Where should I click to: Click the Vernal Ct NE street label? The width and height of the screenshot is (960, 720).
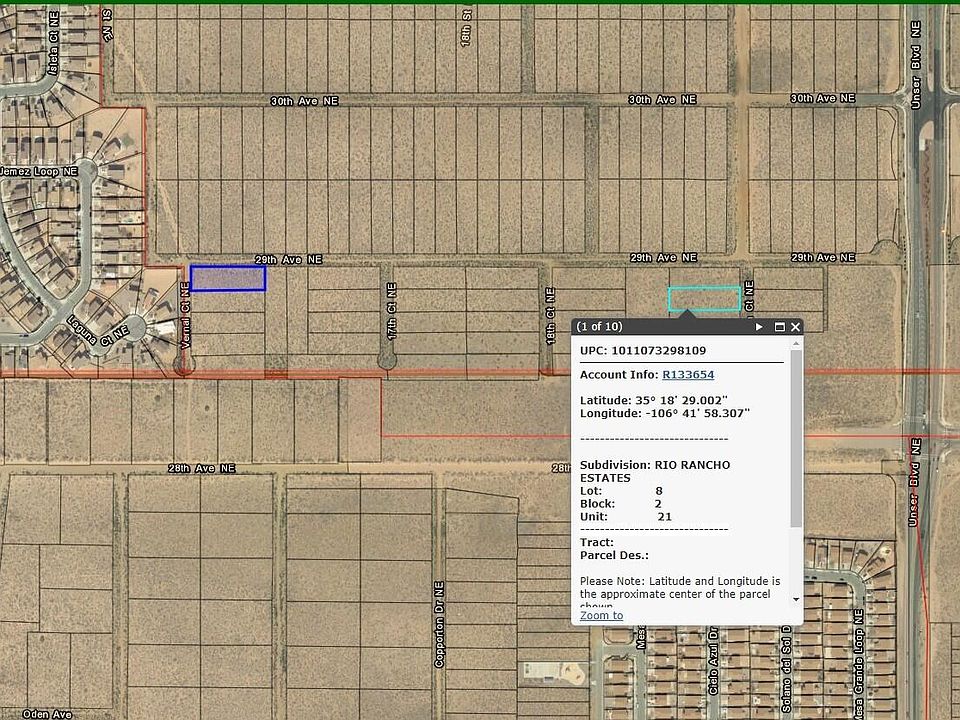coord(184,315)
